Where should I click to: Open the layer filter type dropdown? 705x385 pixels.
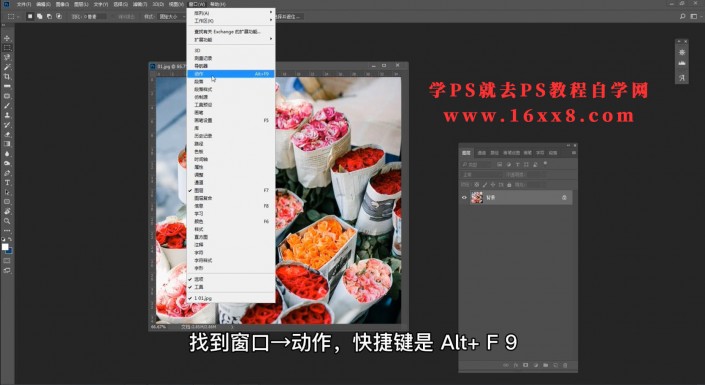tap(478, 165)
